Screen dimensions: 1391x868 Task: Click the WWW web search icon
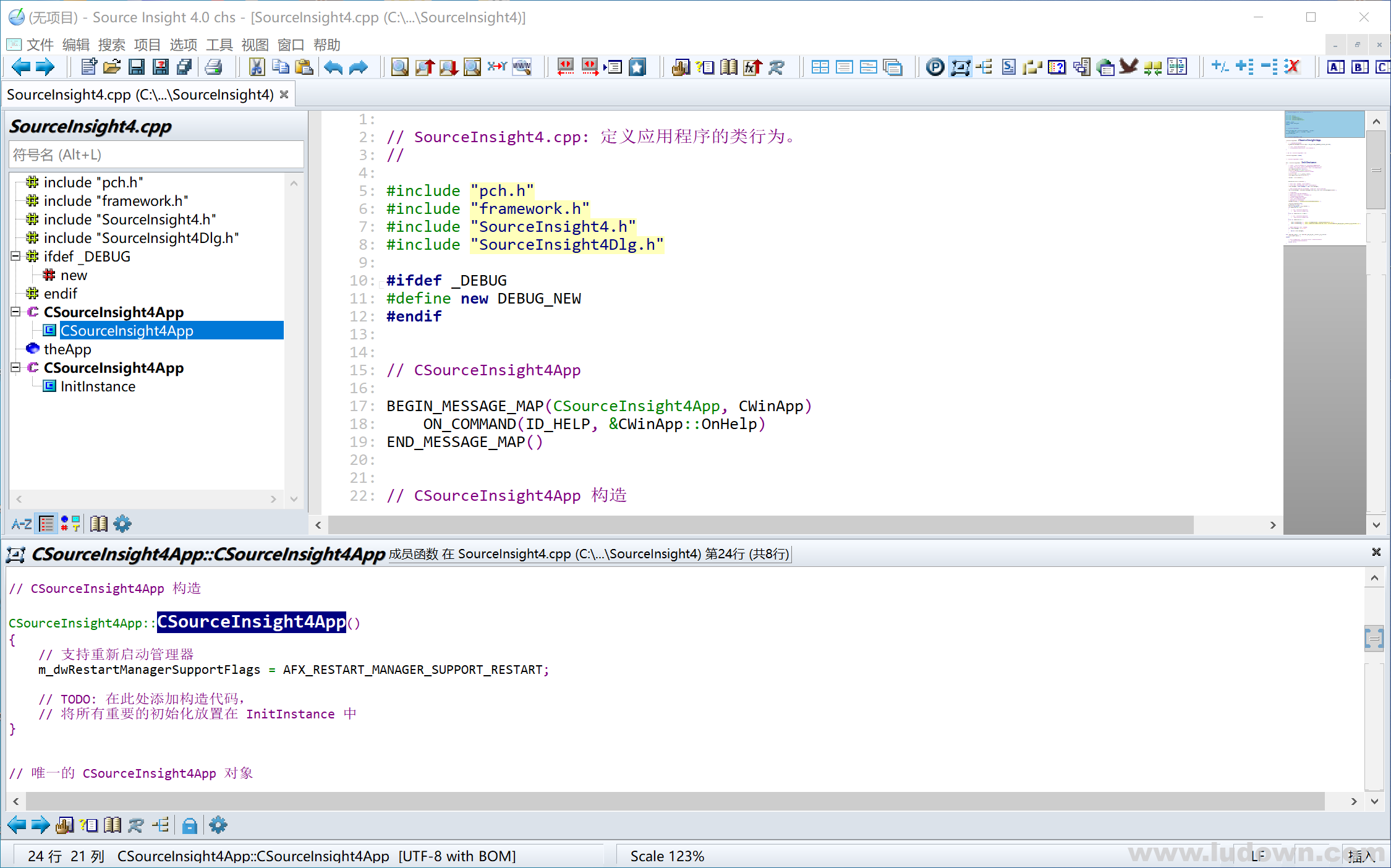click(x=522, y=67)
